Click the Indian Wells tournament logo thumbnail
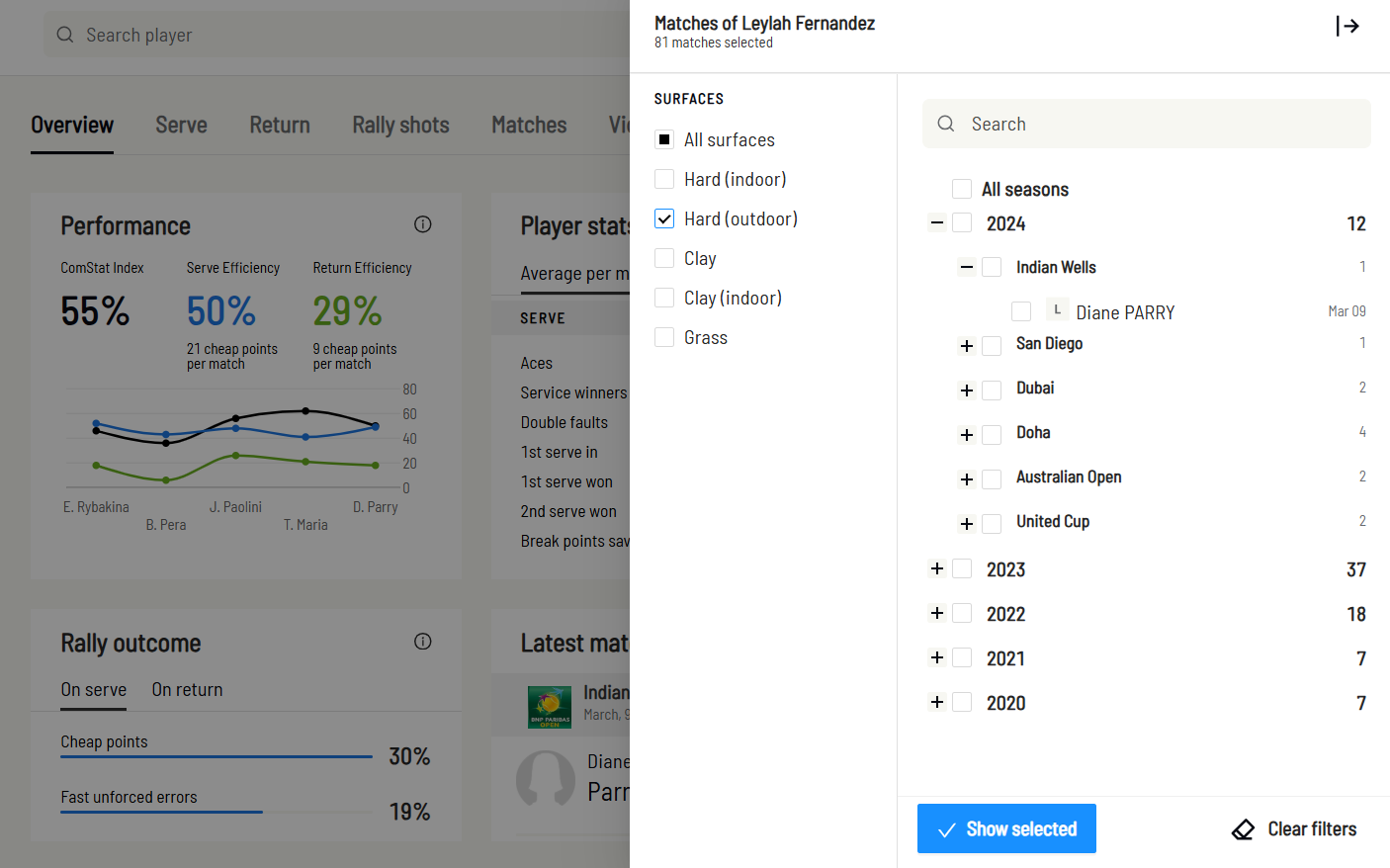This screenshot has width=1390, height=868. (x=550, y=707)
